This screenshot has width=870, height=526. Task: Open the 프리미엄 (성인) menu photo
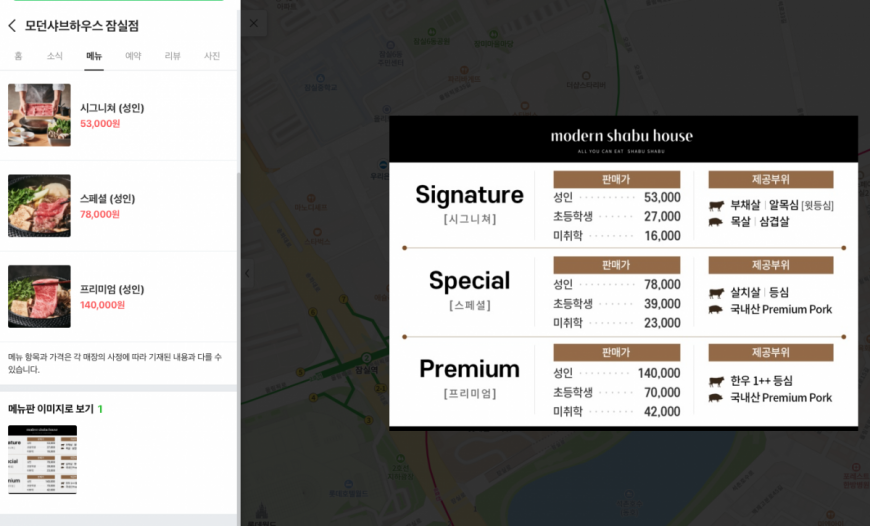click(39, 296)
